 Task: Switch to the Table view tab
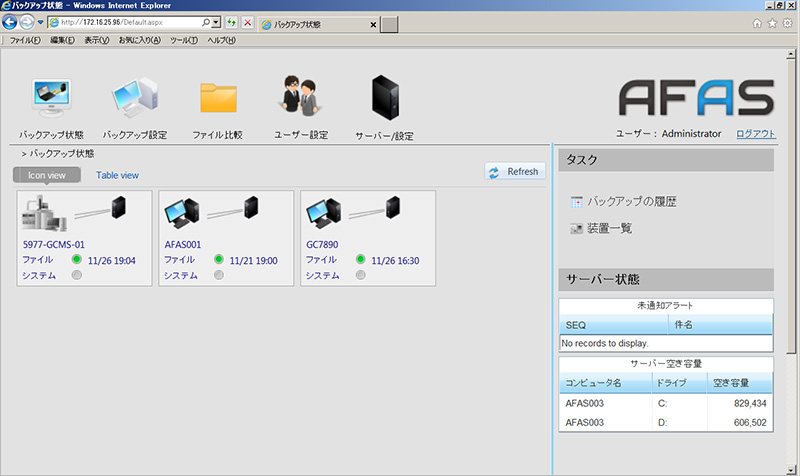pos(117,175)
